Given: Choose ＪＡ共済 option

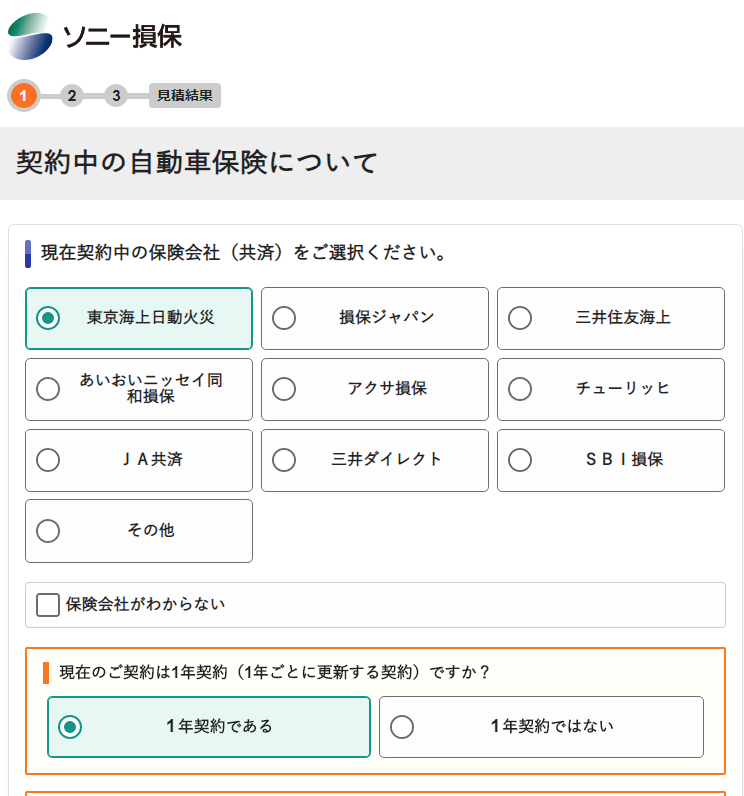Looking at the screenshot, I should tap(139, 460).
